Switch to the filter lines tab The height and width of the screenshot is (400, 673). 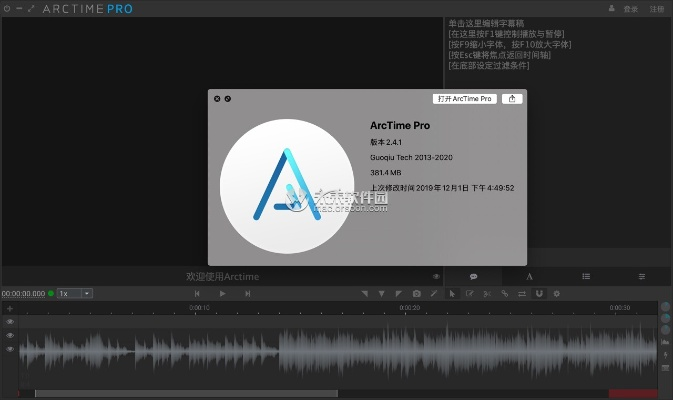point(642,277)
